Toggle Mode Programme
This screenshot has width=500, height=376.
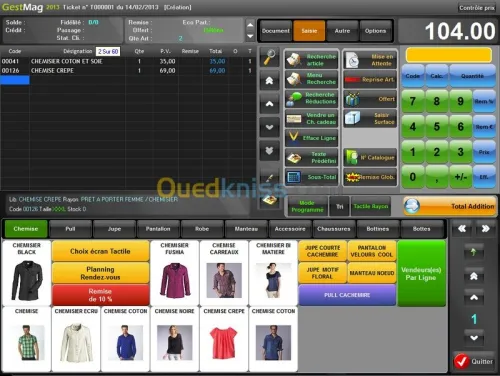coord(307,206)
